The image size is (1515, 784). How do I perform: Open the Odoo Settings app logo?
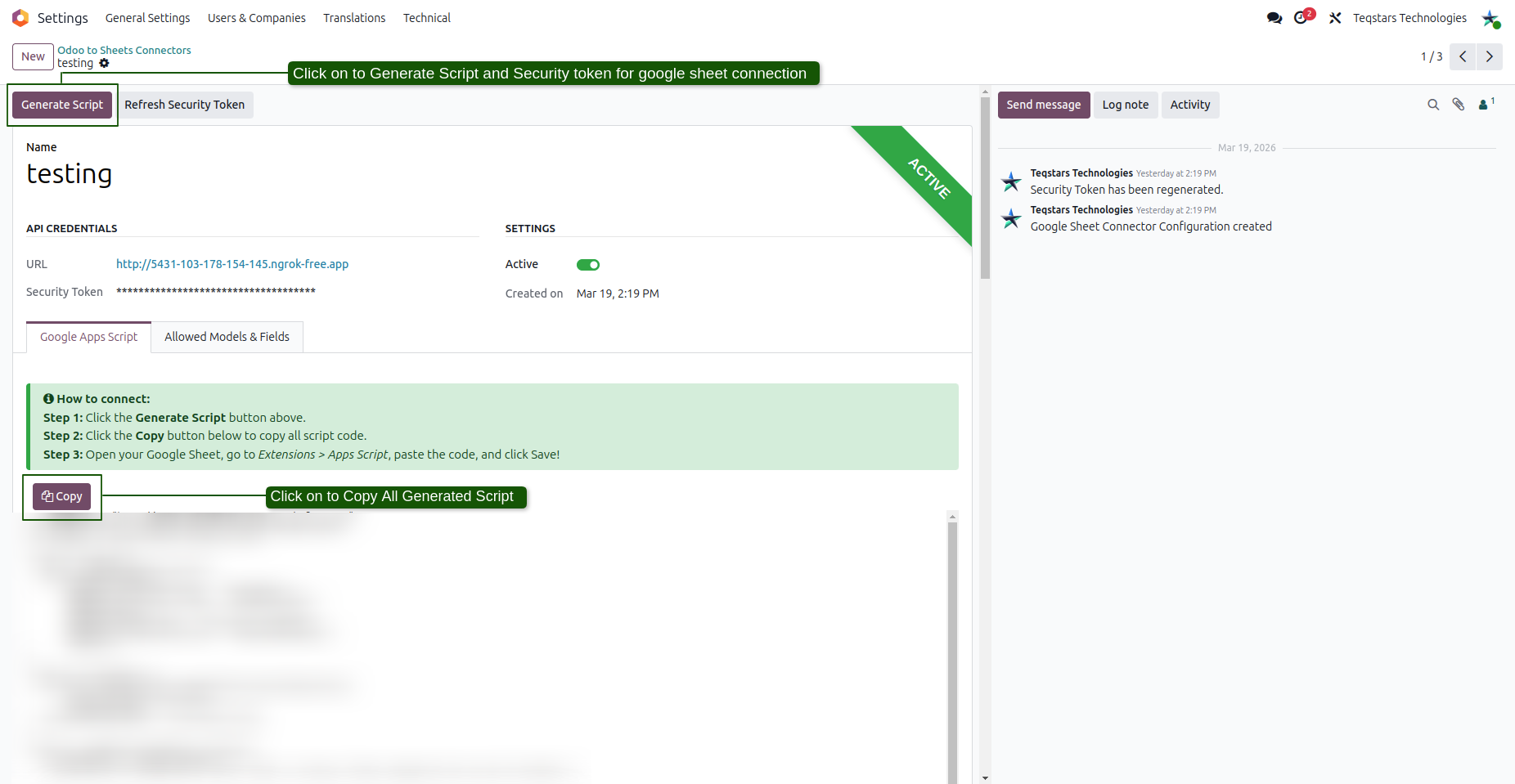pos(20,17)
